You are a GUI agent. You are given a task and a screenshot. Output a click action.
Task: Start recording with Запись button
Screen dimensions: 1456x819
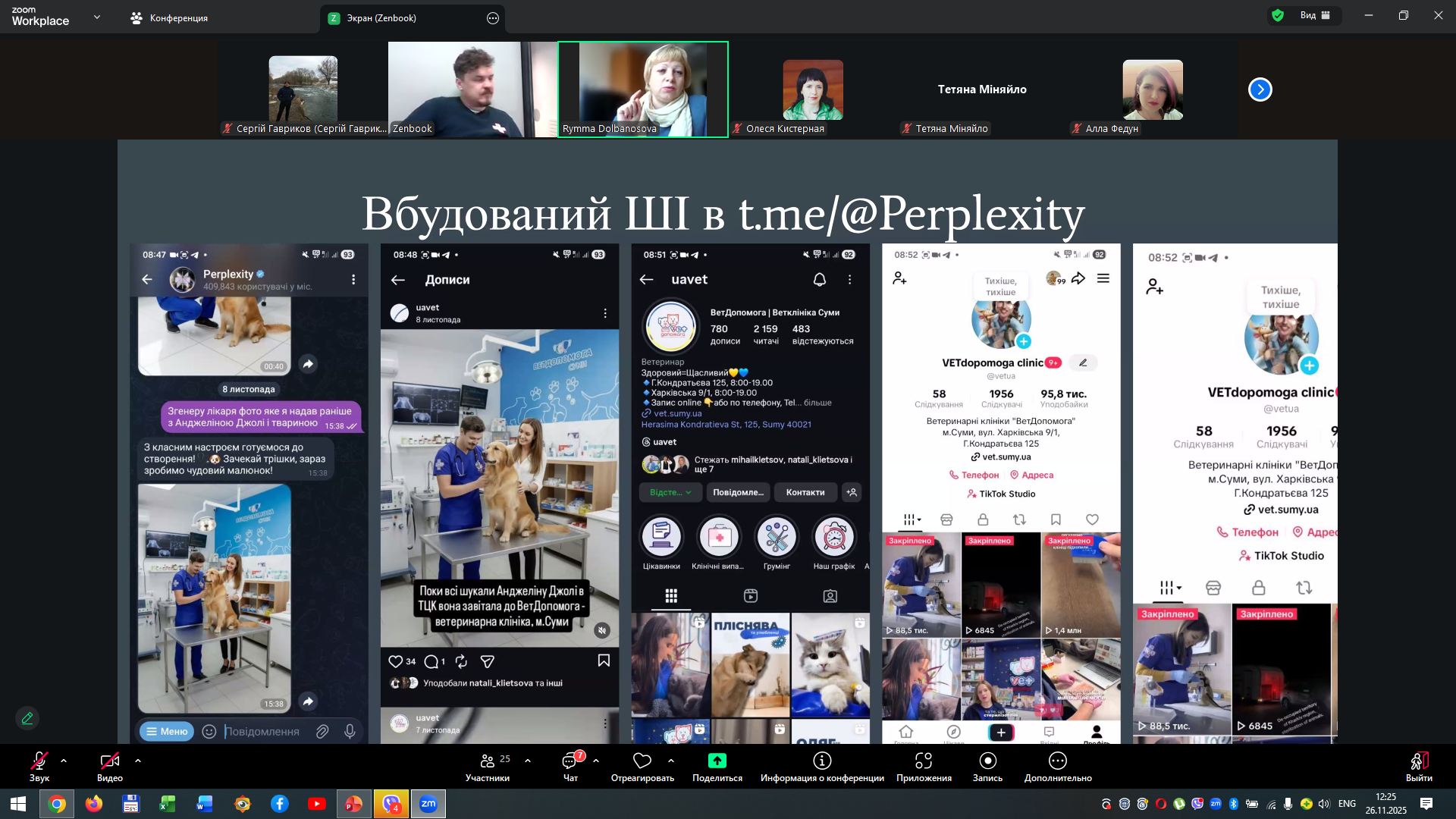[x=987, y=761]
